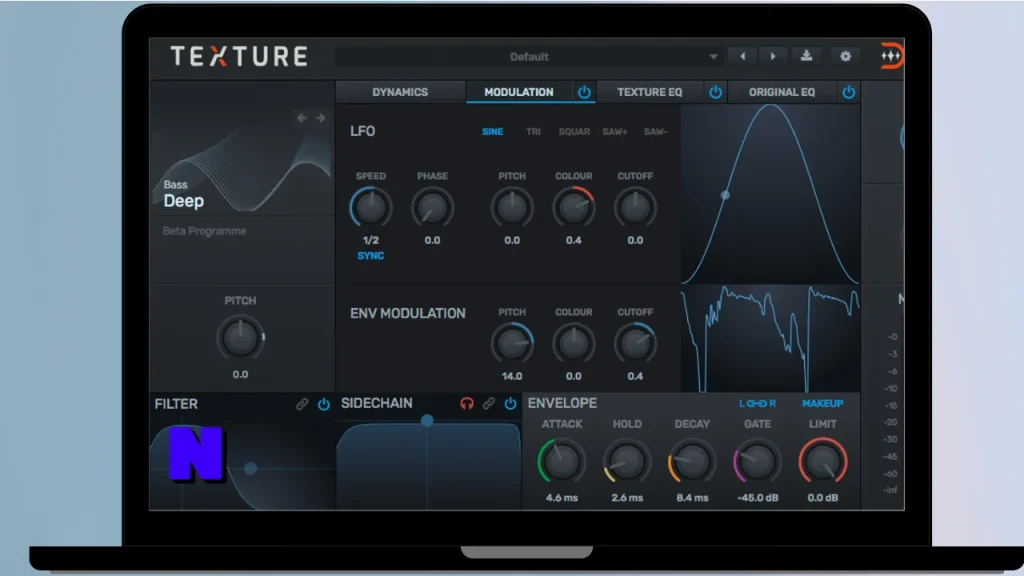This screenshot has height=576, width=1024.
Task: Click the LFO Speed knob
Action: 370,208
